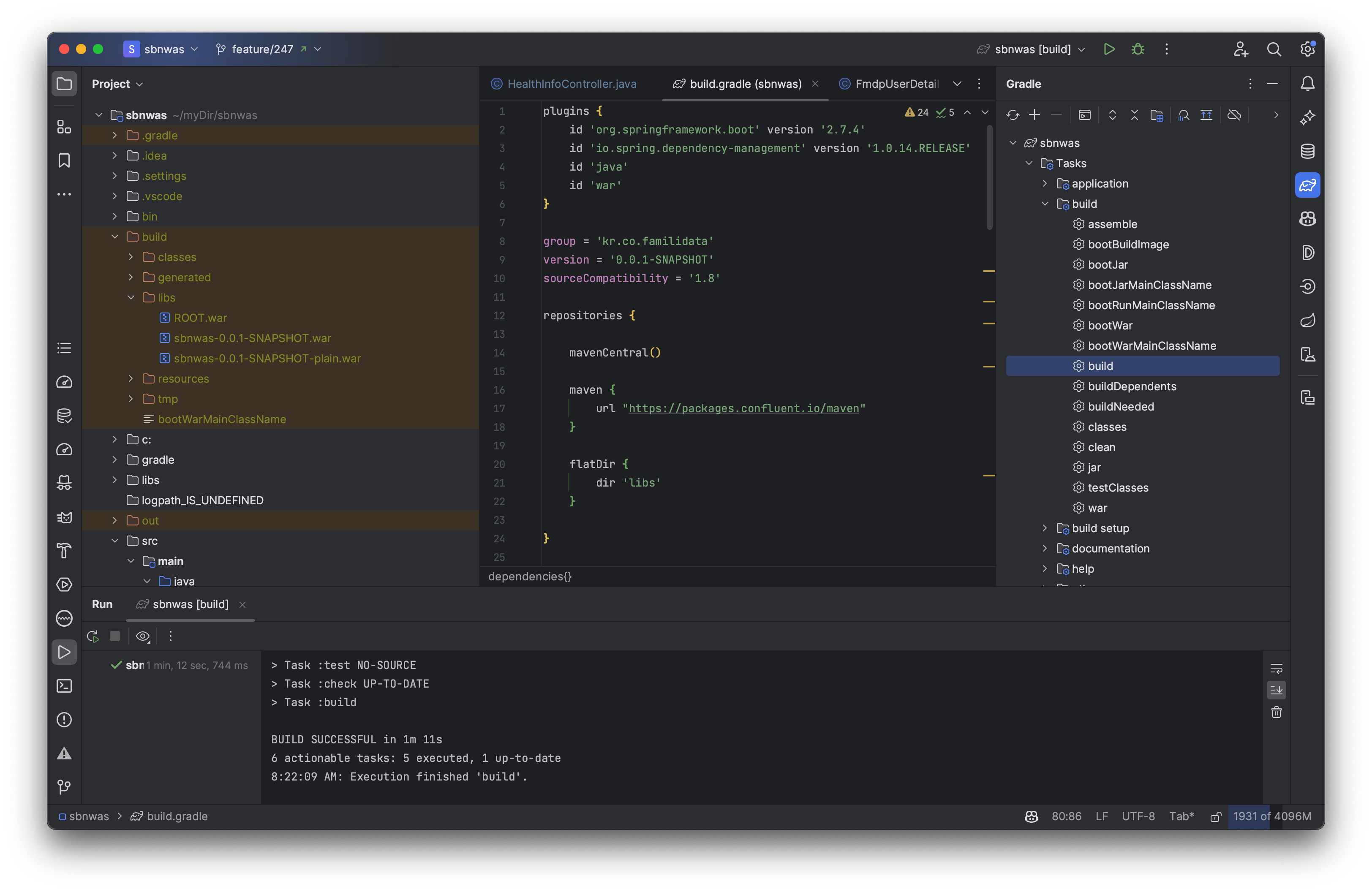Switch to the HealthInfoController.java tab
1372x892 pixels.
(571, 84)
